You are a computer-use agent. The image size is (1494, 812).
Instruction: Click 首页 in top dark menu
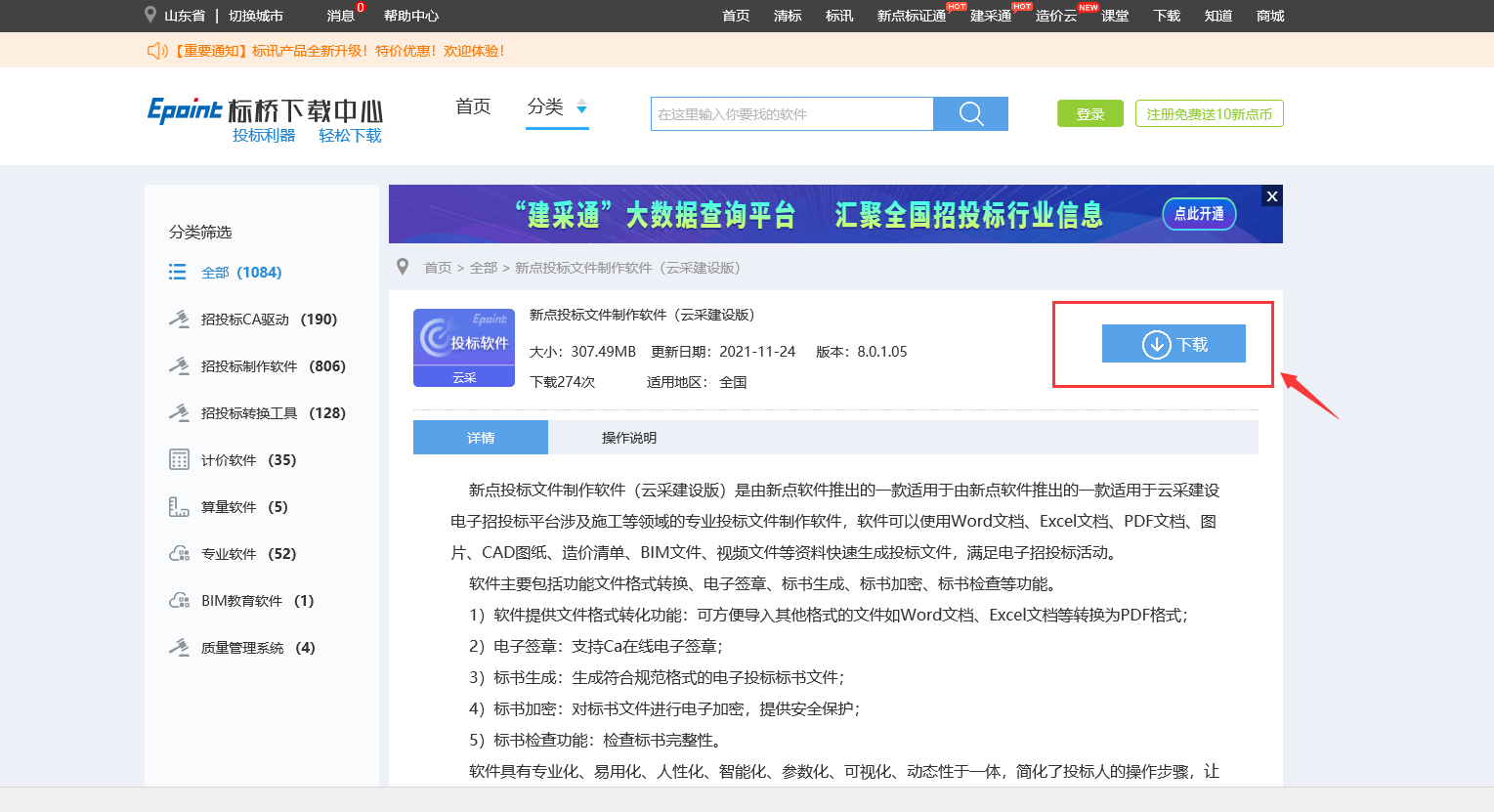pyautogui.click(x=736, y=16)
